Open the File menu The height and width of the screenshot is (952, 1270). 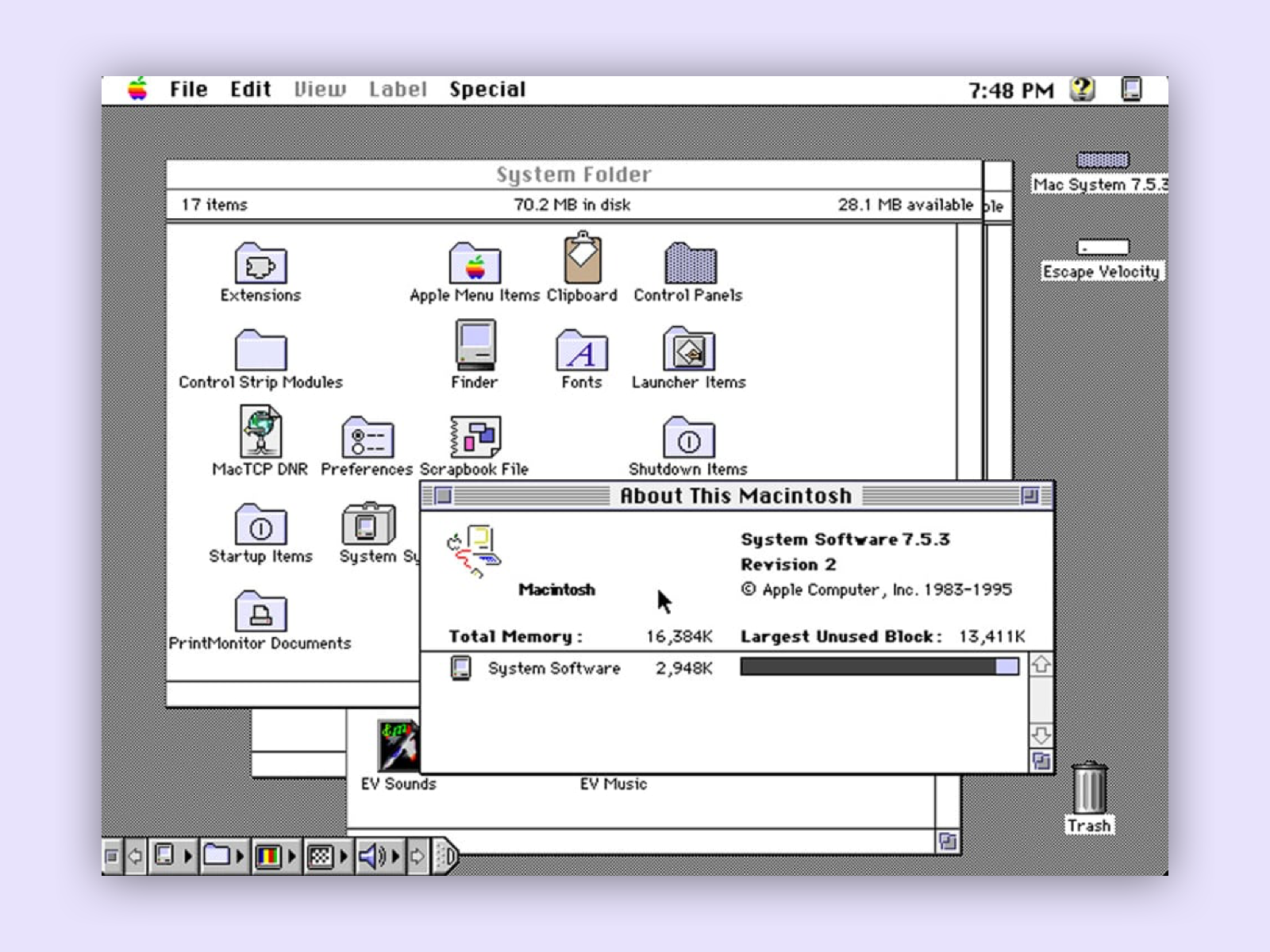pyautogui.click(x=188, y=90)
